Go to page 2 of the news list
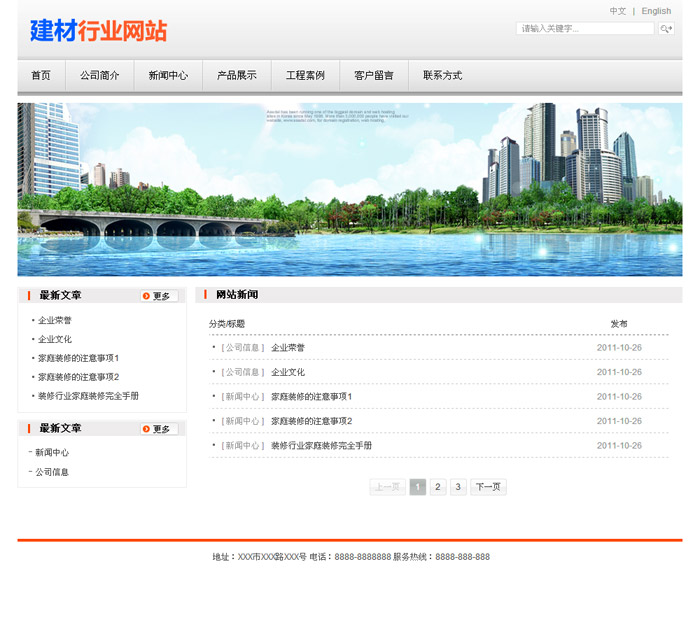700x634 pixels. click(x=438, y=487)
